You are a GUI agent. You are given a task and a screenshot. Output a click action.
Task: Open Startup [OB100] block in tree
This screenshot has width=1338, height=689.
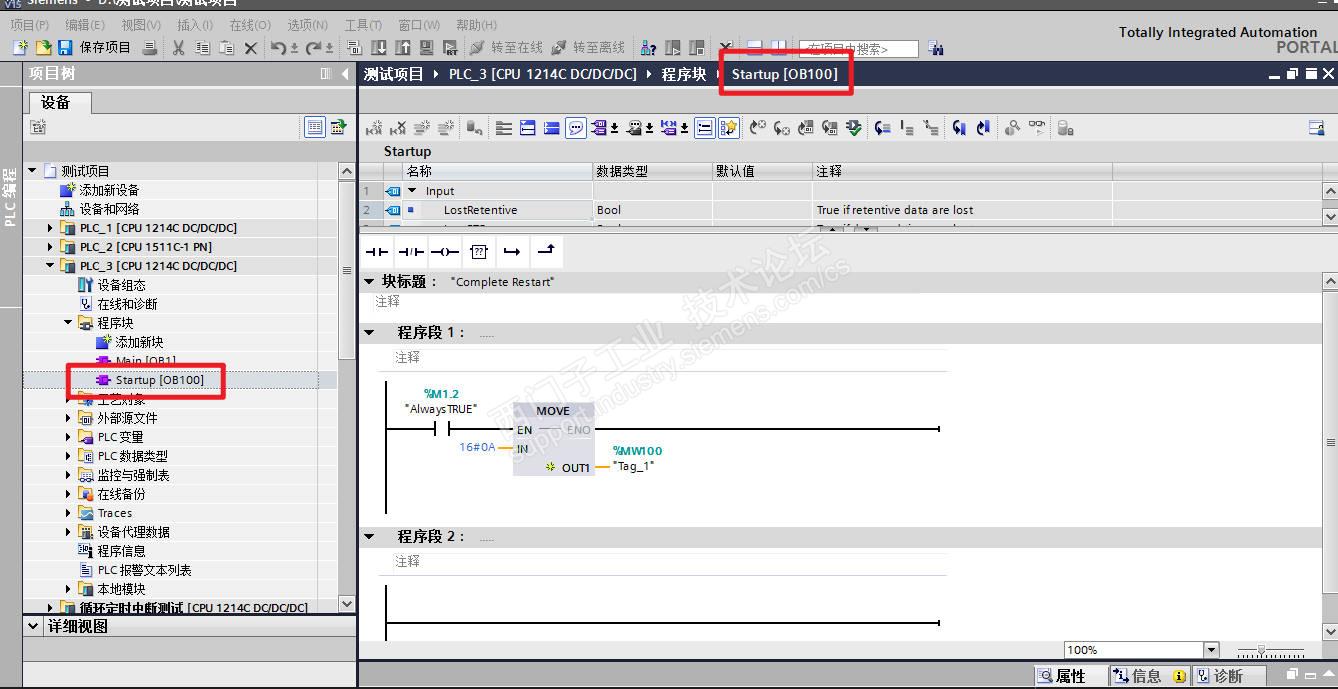click(159, 380)
